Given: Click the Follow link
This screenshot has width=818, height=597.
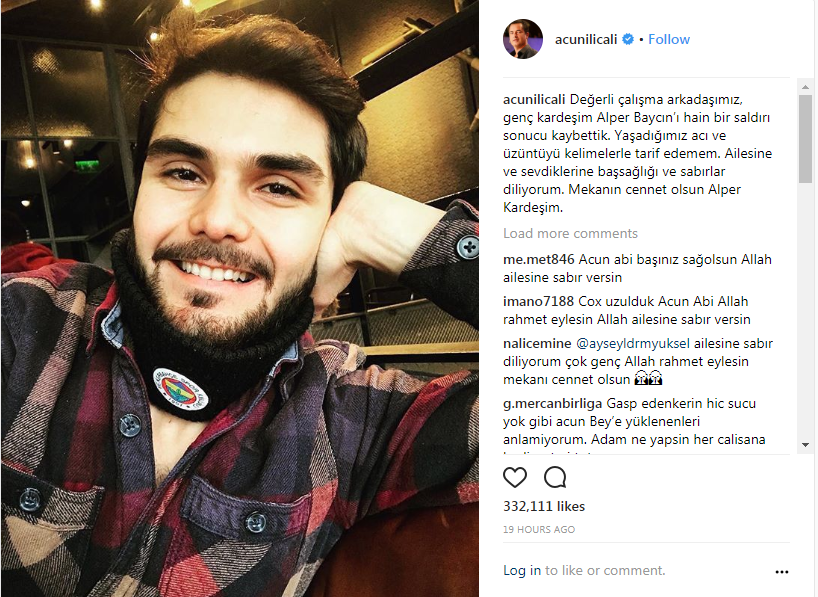Looking at the screenshot, I should 669,39.
